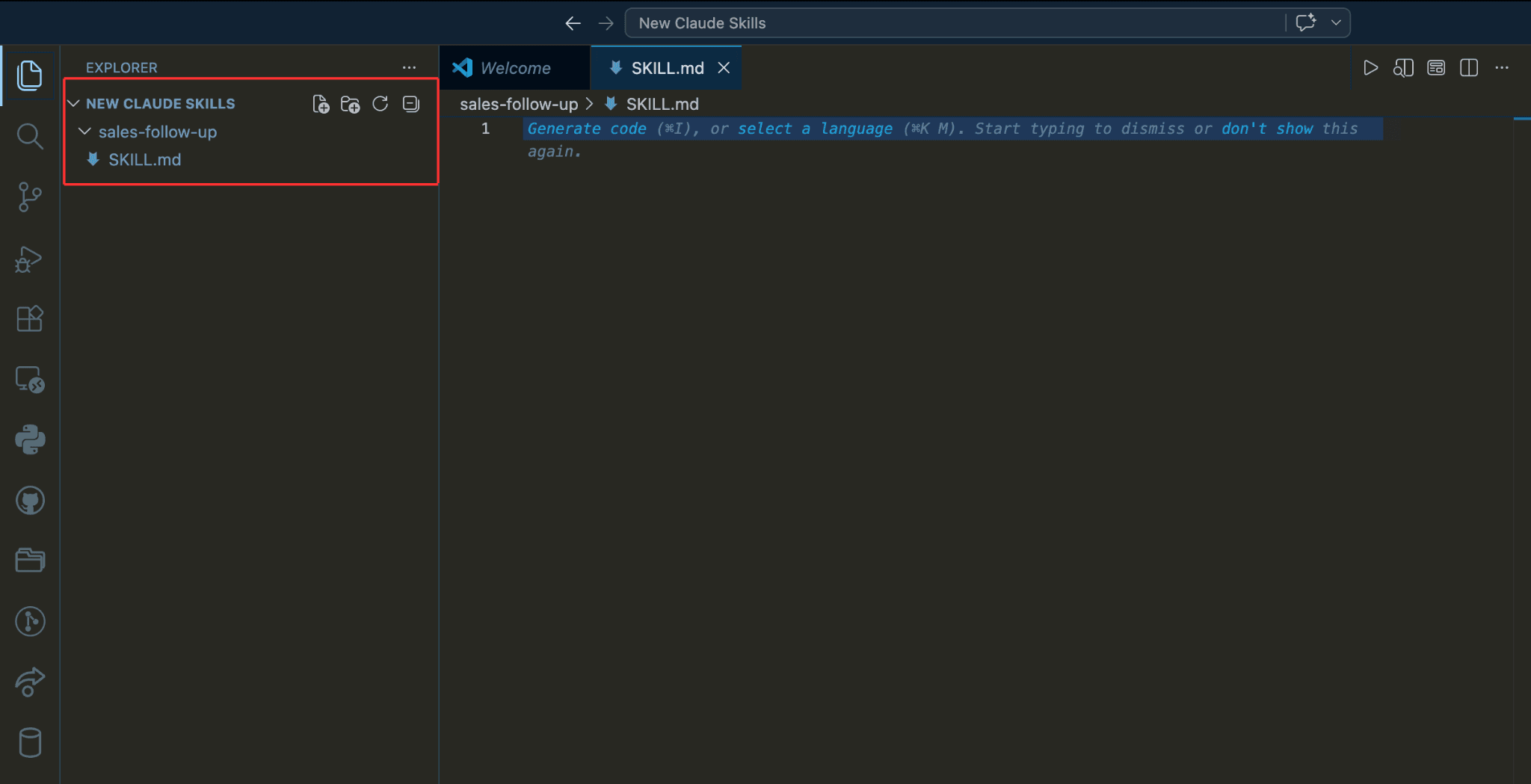1531x784 pixels.
Task: Go forward with the right arrow
Action: (606, 23)
